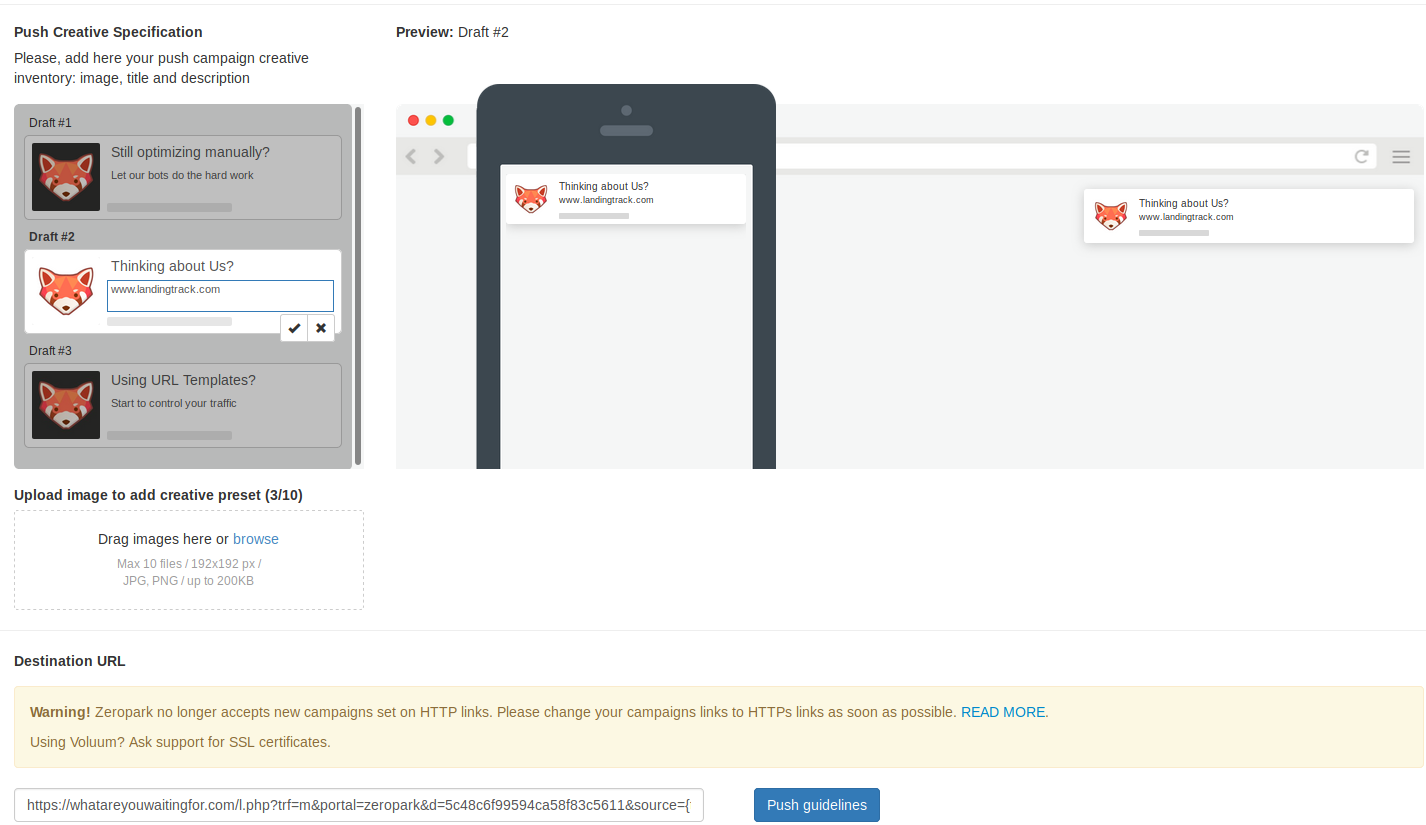The width and height of the screenshot is (1426, 825).
Task: Click title 'Still optimizing manually?'
Action: coord(190,152)
